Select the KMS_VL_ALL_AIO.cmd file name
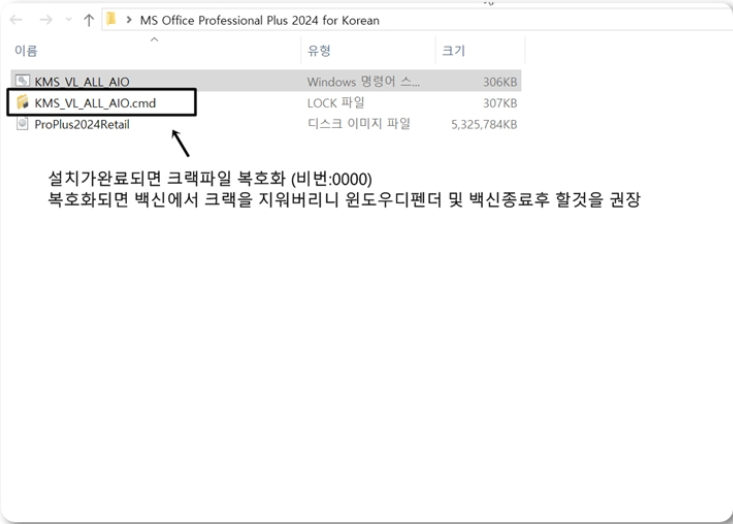 click(95, 103)
